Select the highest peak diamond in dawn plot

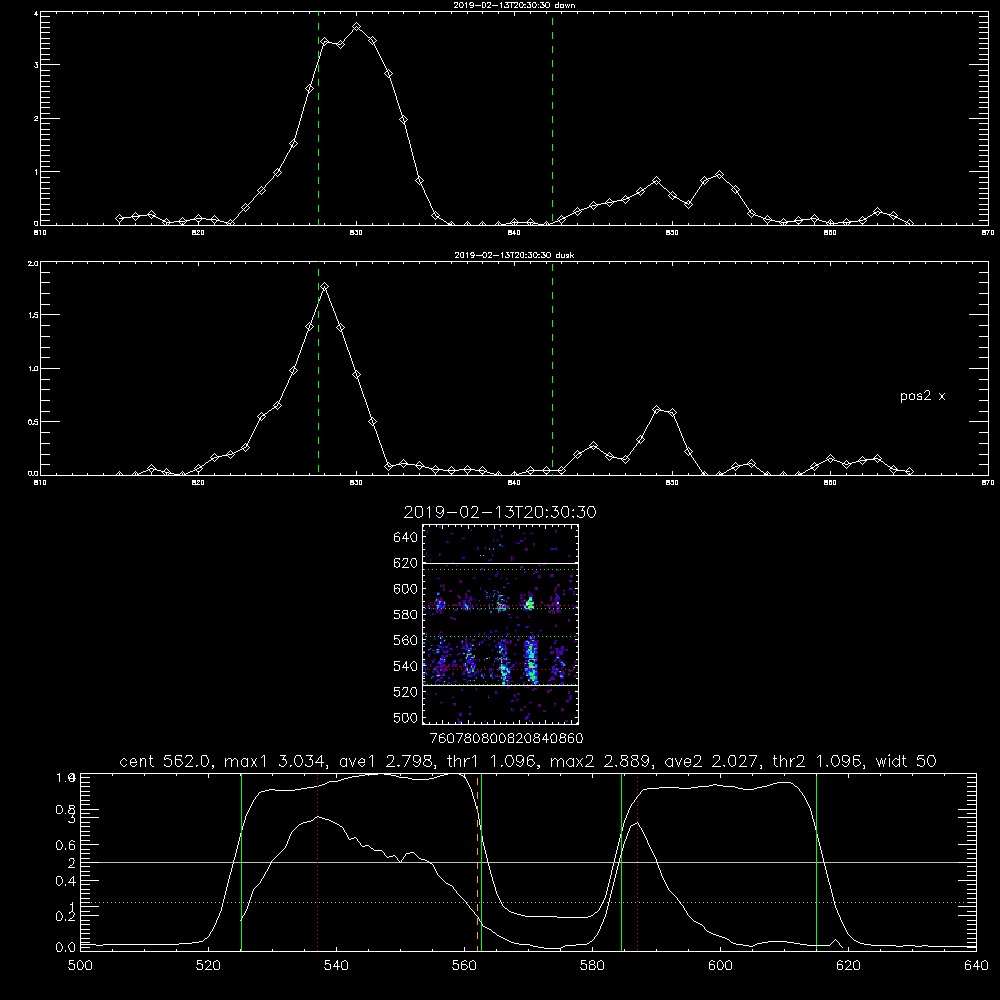coord(357,27)
